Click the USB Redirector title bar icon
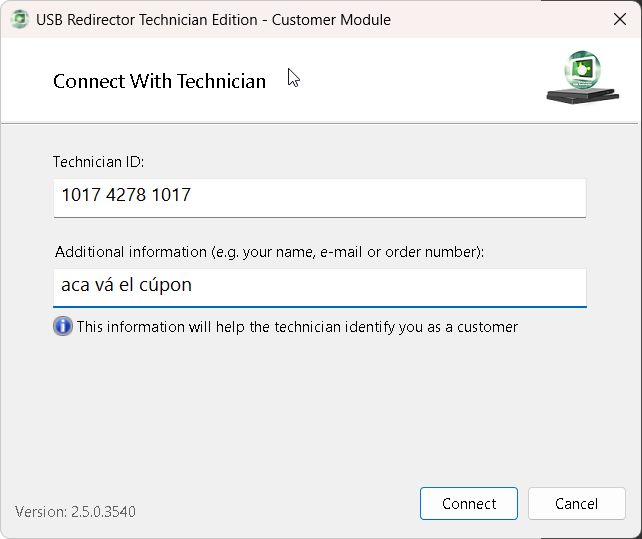The image size is (642, 539). click(x=19, y=19)
